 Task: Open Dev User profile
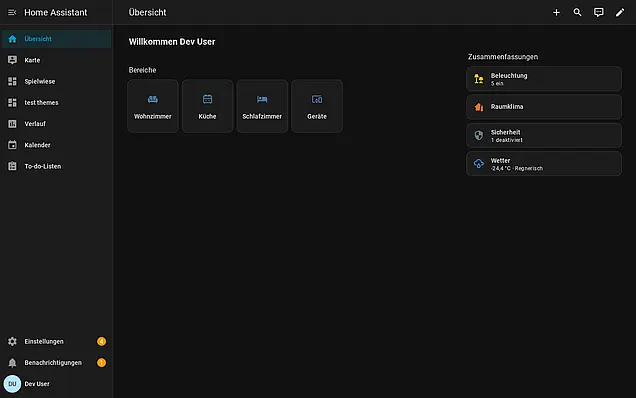pyautogui.click(x=56, y=384)
